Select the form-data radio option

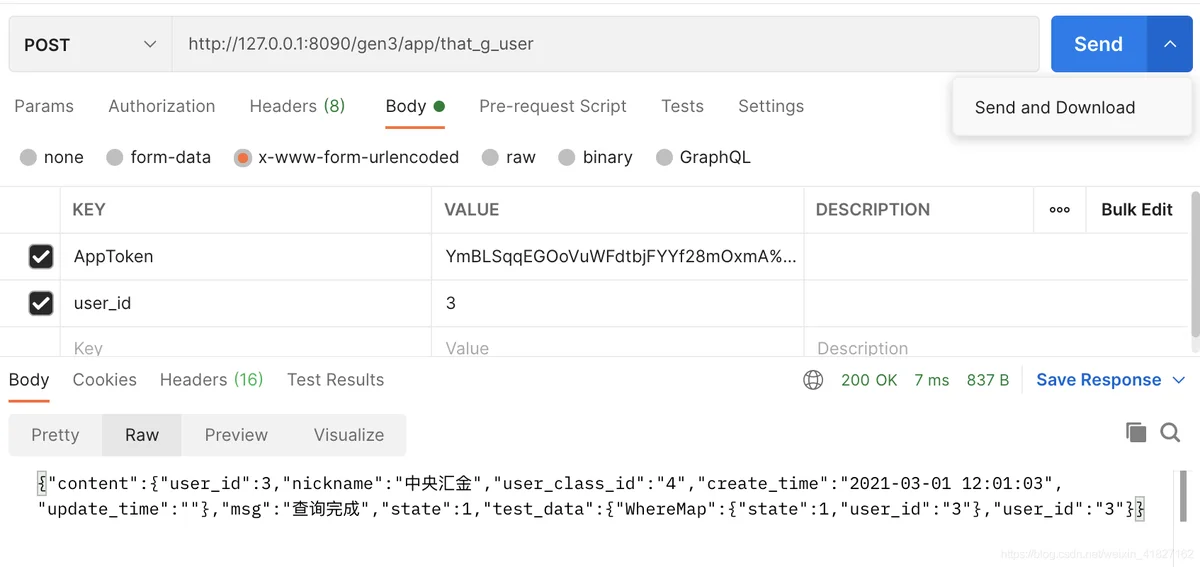point(115,157)
